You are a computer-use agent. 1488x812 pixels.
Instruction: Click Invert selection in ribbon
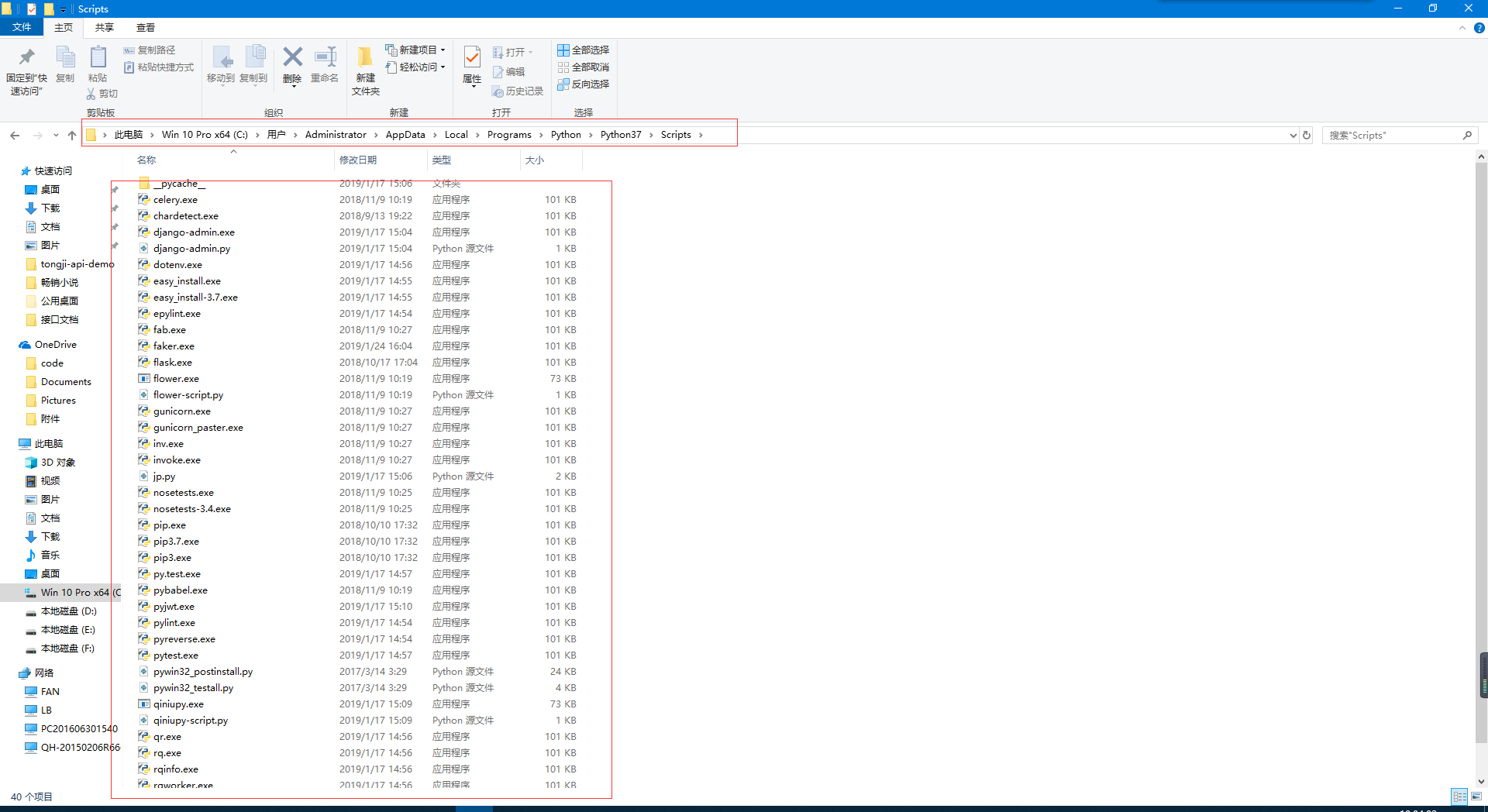(584, 84)
